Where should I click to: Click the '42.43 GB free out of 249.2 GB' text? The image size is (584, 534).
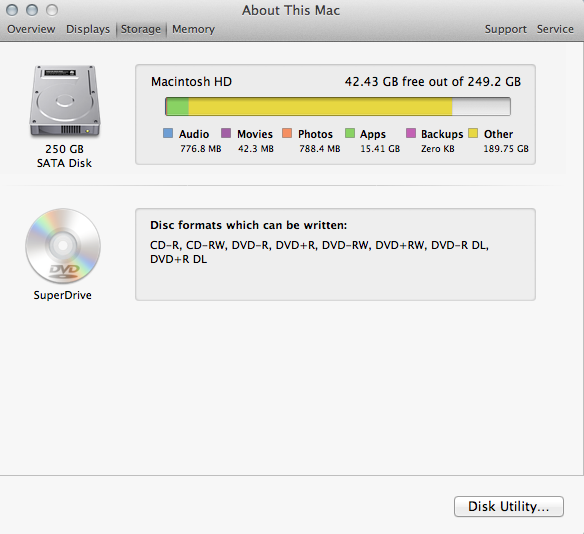click(433, 82)
